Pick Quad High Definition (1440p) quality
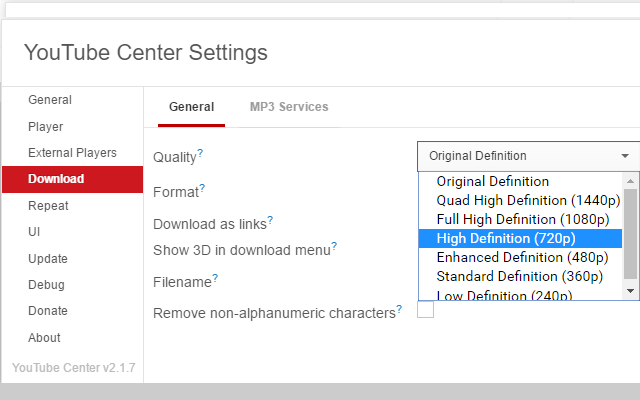Image resolution: width=640 pixels, height=400 pixels. tap(520, 200)
